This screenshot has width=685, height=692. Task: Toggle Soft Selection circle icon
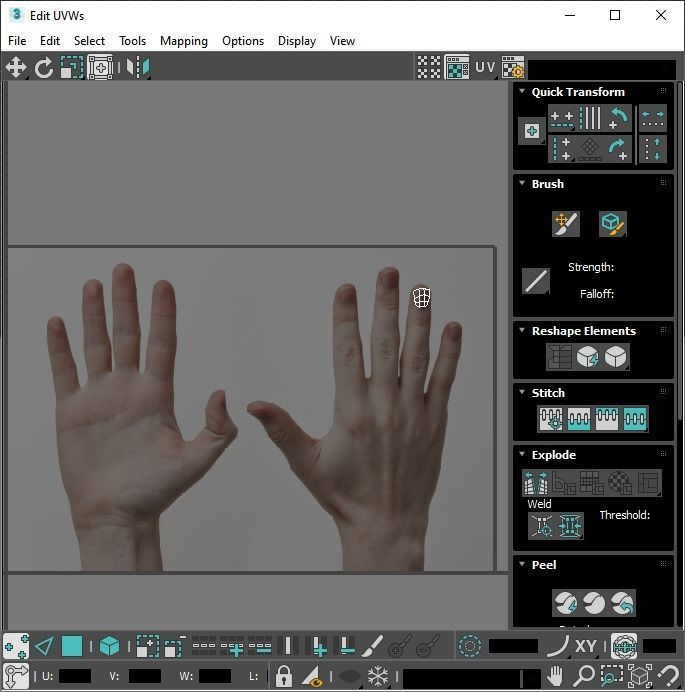[470, 646]
